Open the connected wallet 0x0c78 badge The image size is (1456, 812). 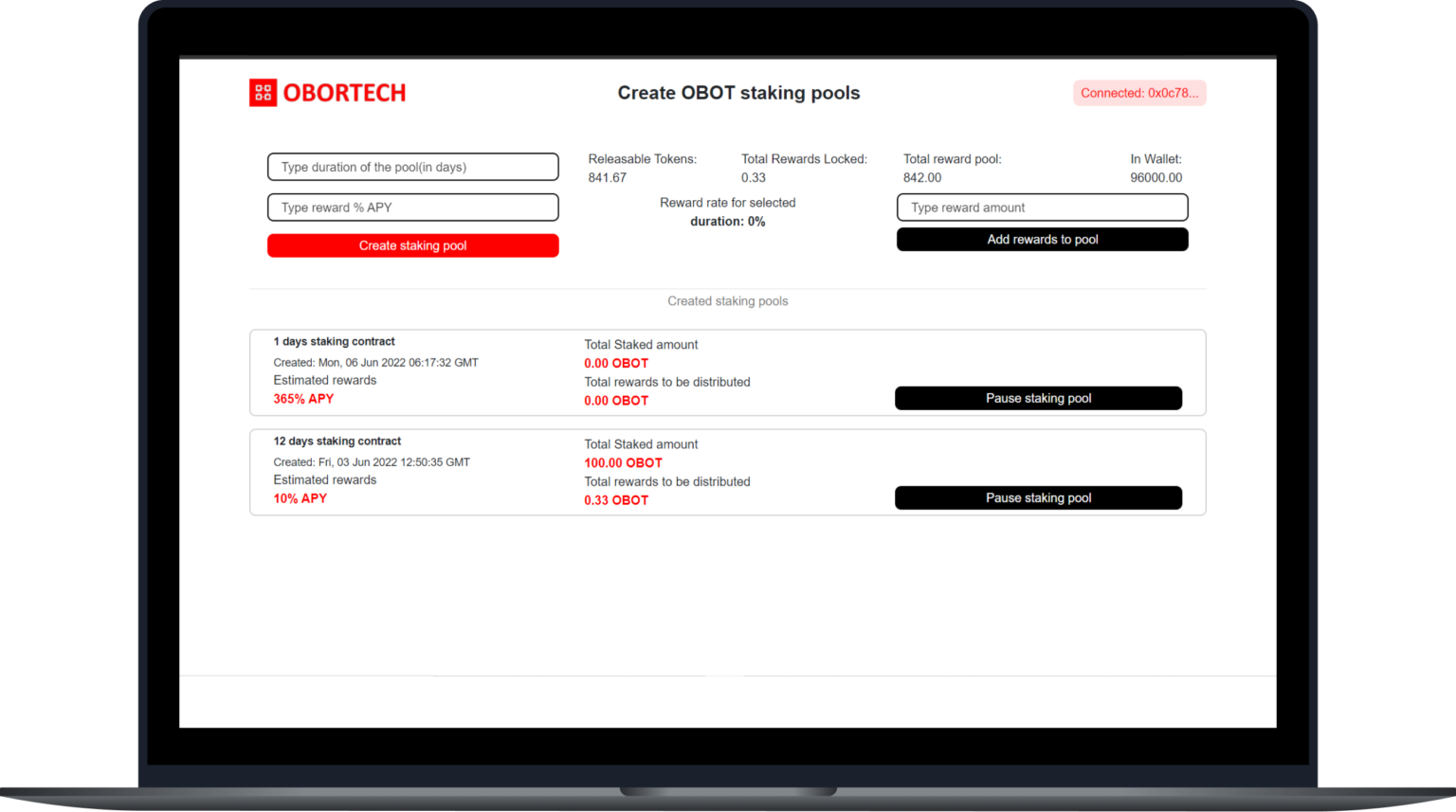pyautogui.click(x=1138, y=93)
